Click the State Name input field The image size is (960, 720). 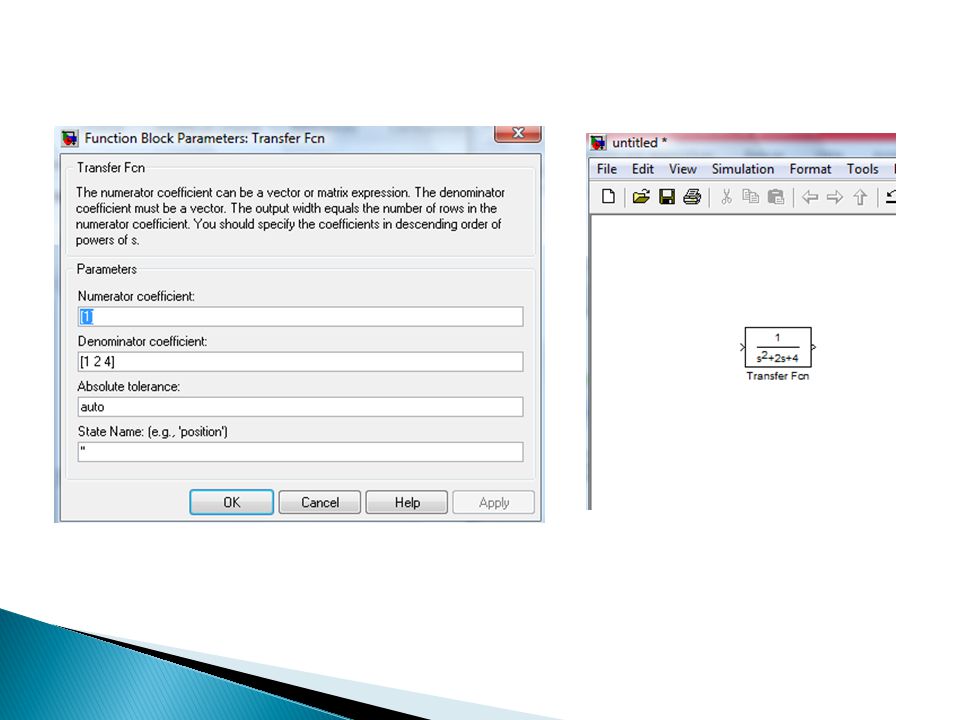[301, 452]
